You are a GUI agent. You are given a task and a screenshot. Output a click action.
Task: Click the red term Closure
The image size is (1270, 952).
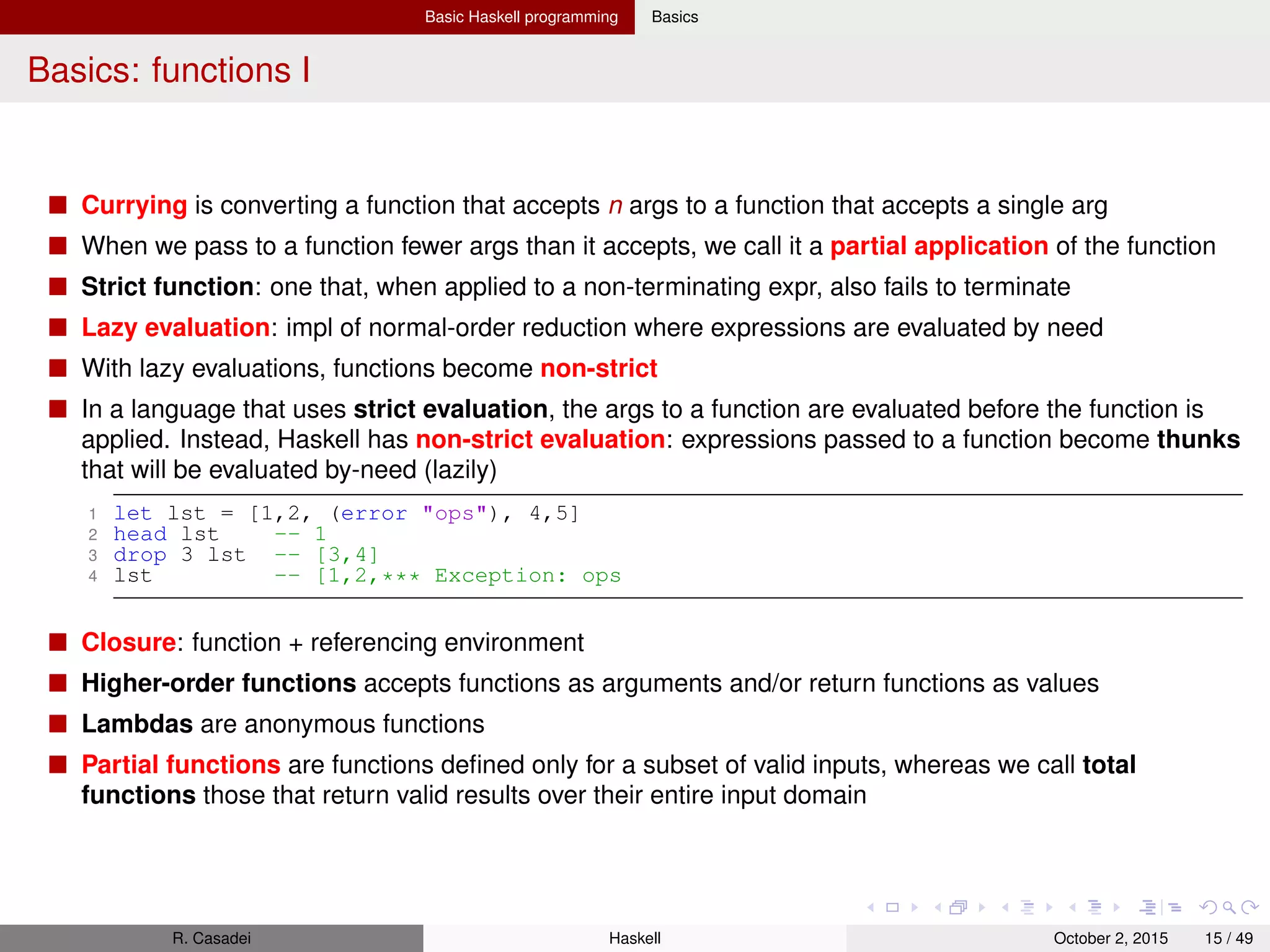click(129, 643)
